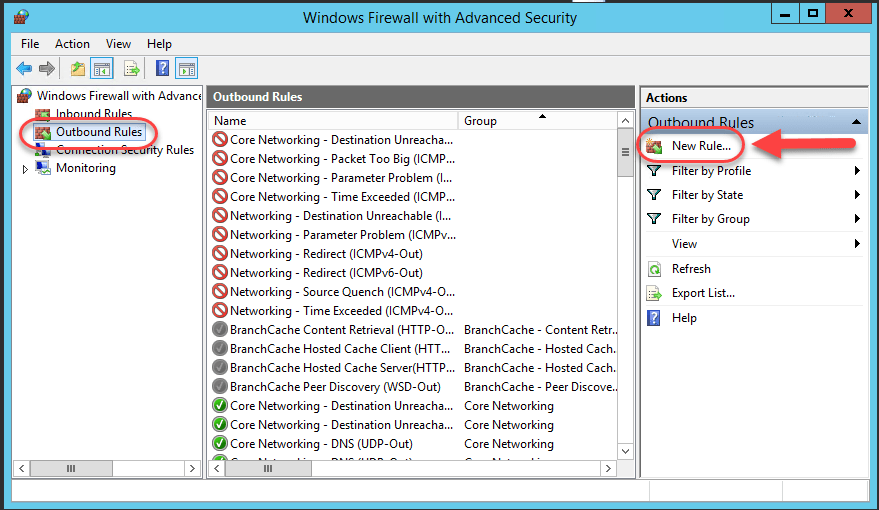
Task: Click Filter by Profile action
Action: pyautogui.click(x=711, y=171)
